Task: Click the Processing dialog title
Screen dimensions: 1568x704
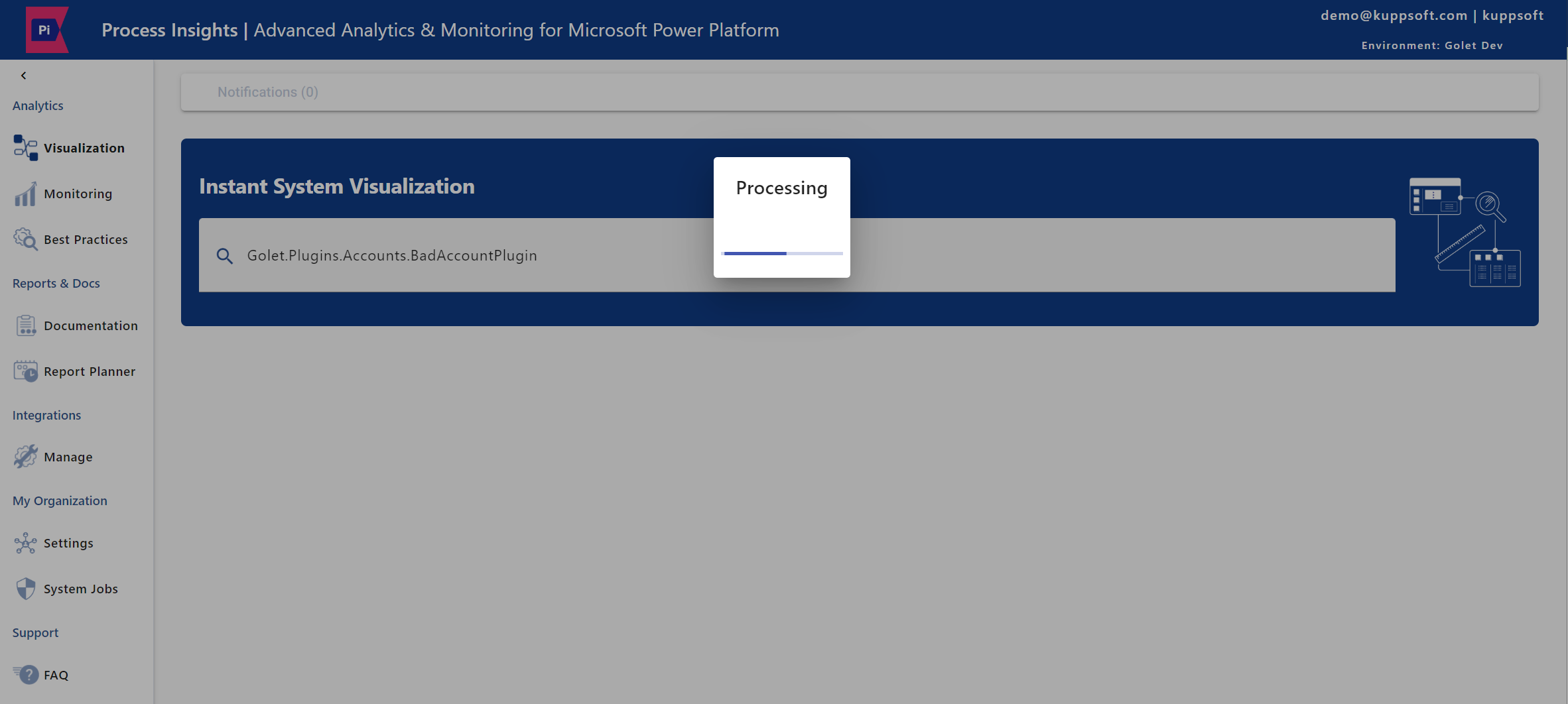Action: click(782, 188)
